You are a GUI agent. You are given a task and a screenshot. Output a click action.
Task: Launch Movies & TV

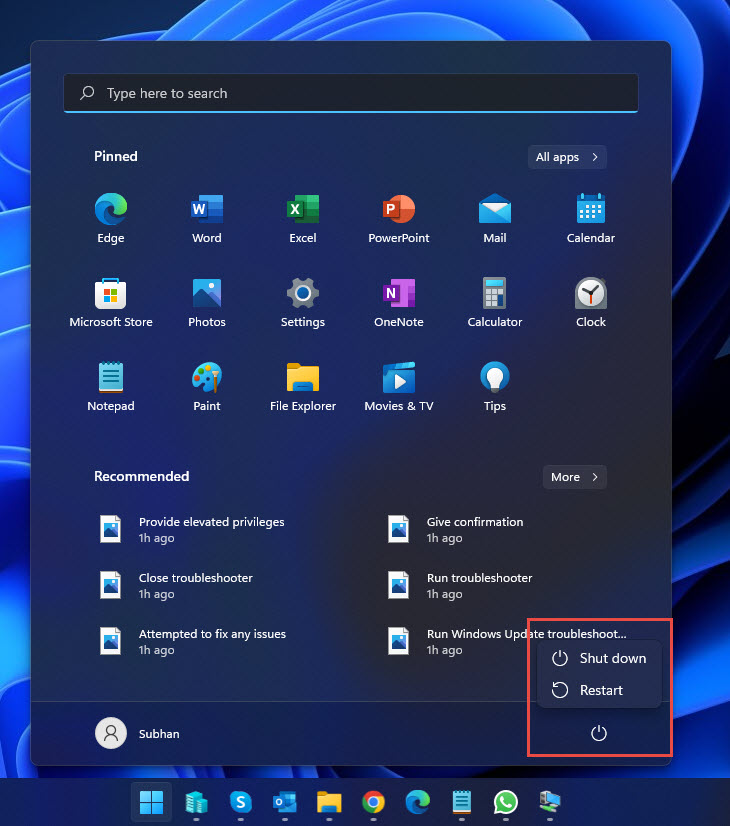click(399, 387)
